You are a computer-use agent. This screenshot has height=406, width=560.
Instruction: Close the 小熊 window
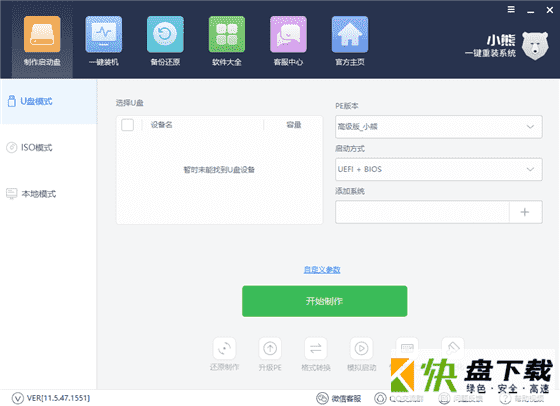coord(550,10)
